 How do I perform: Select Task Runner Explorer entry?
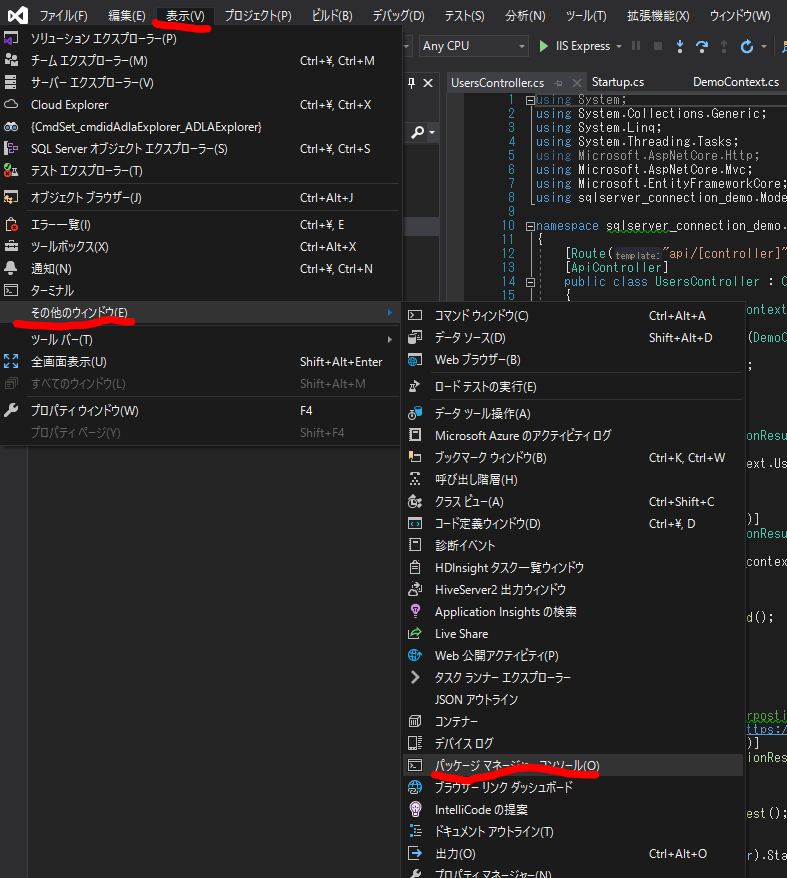pos(573,678)
